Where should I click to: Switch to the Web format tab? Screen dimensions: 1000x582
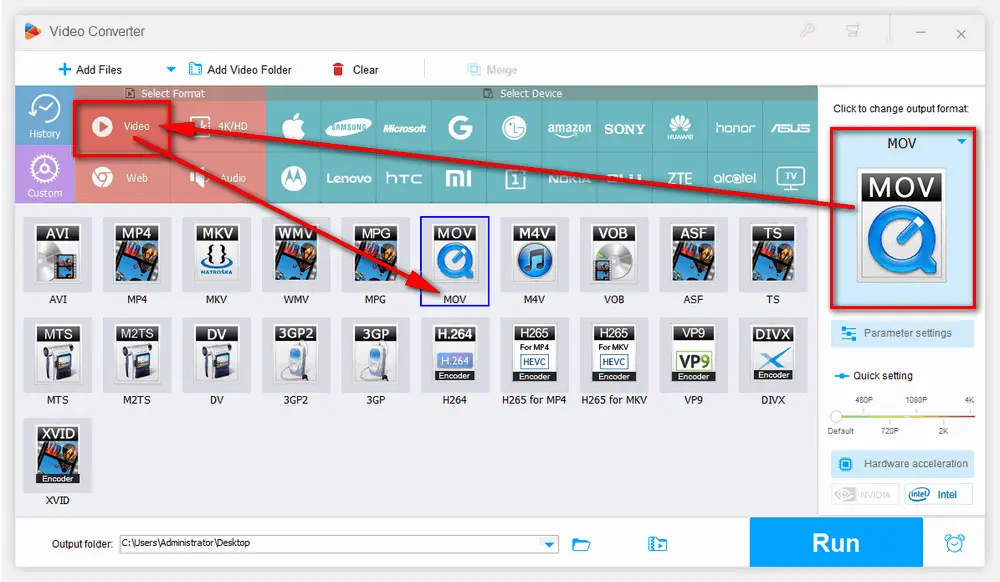coord(122,178)
